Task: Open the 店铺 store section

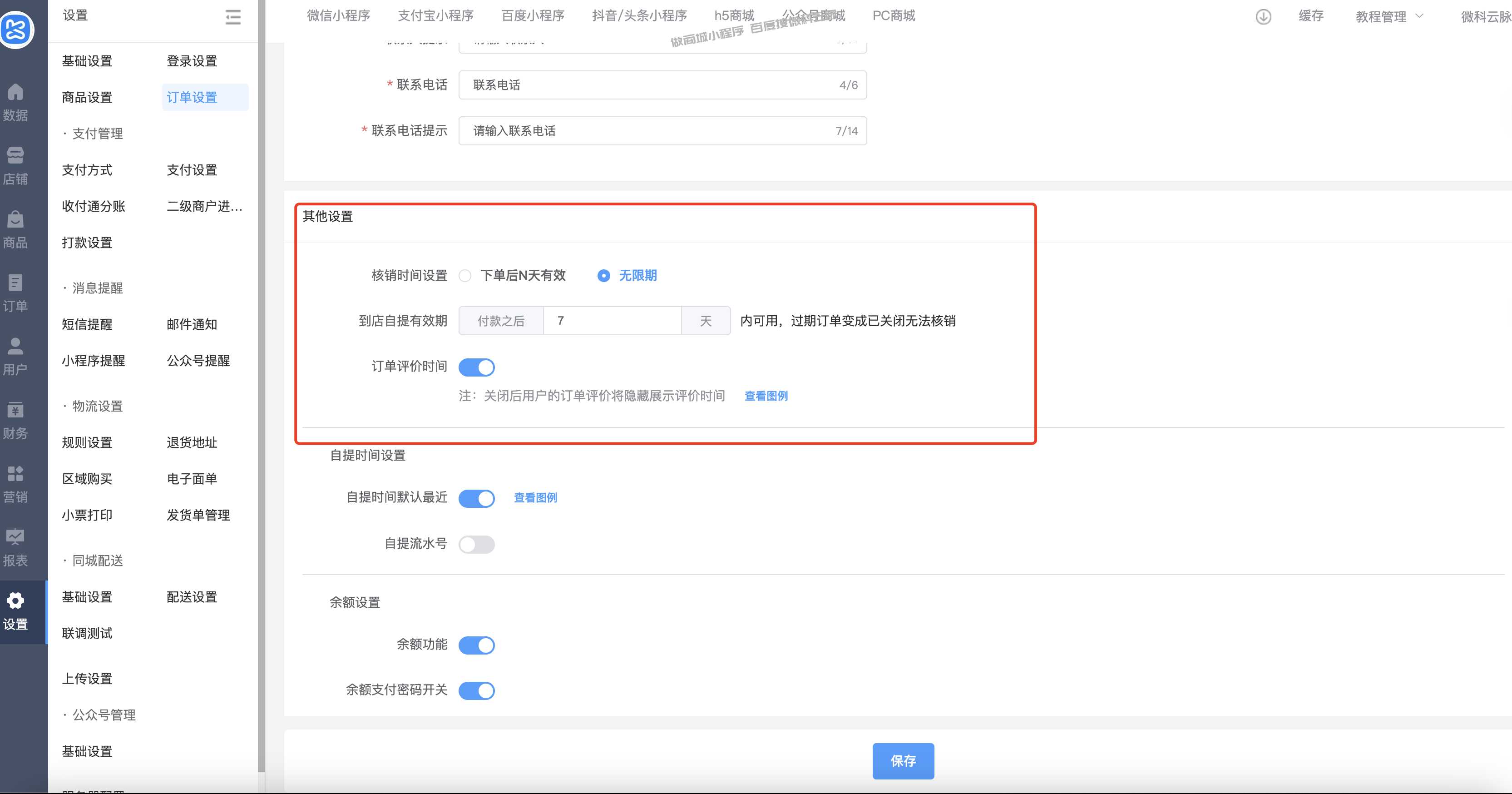Action: 15,166
